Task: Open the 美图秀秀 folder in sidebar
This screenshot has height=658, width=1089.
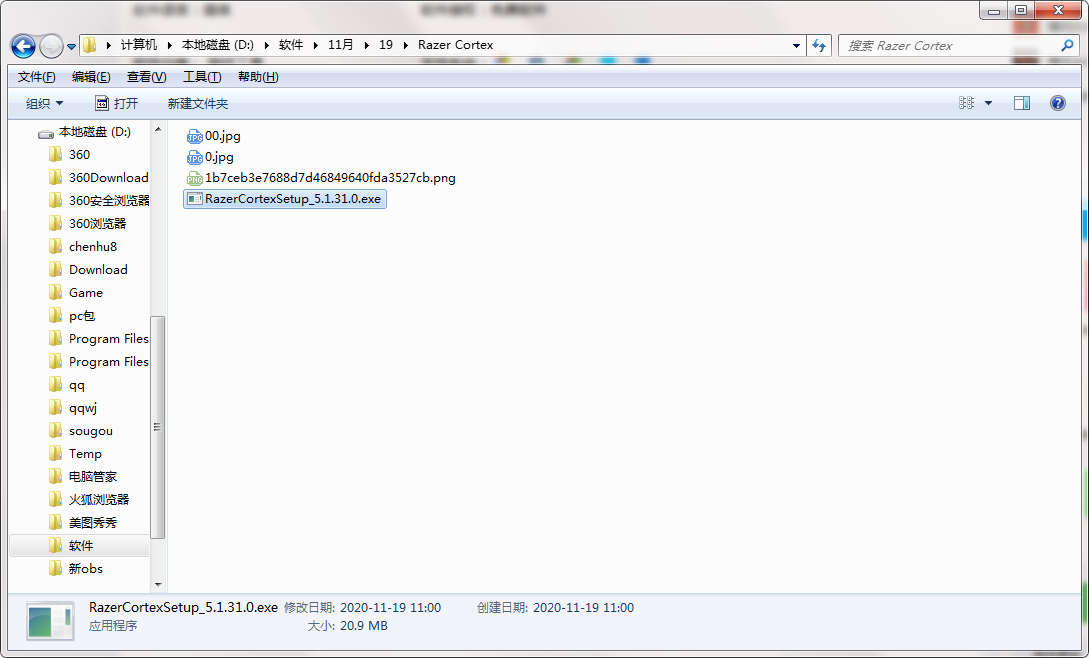Action: [83, 523]
